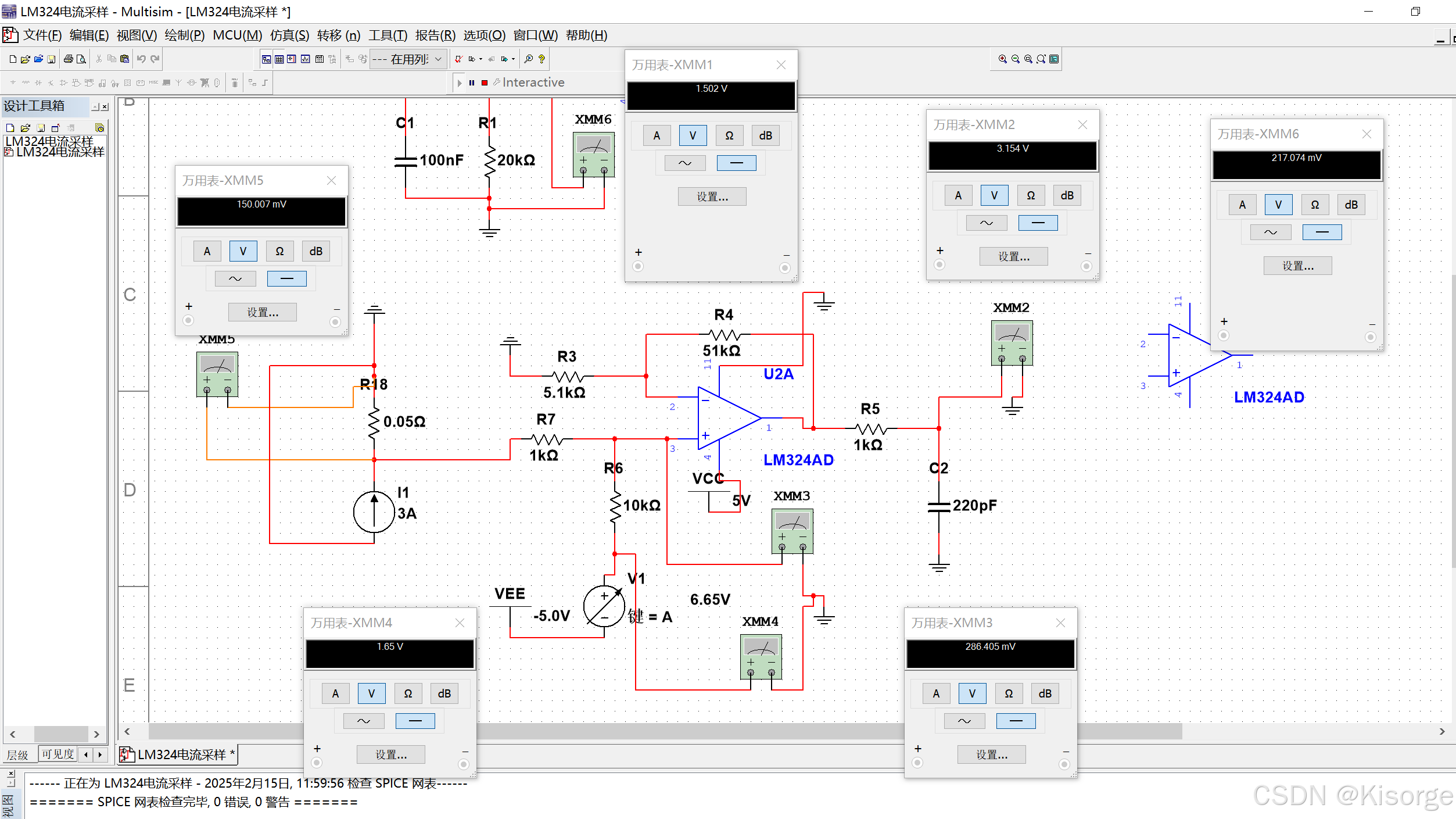Open the in-use list dropdown

tap(438, 59)
